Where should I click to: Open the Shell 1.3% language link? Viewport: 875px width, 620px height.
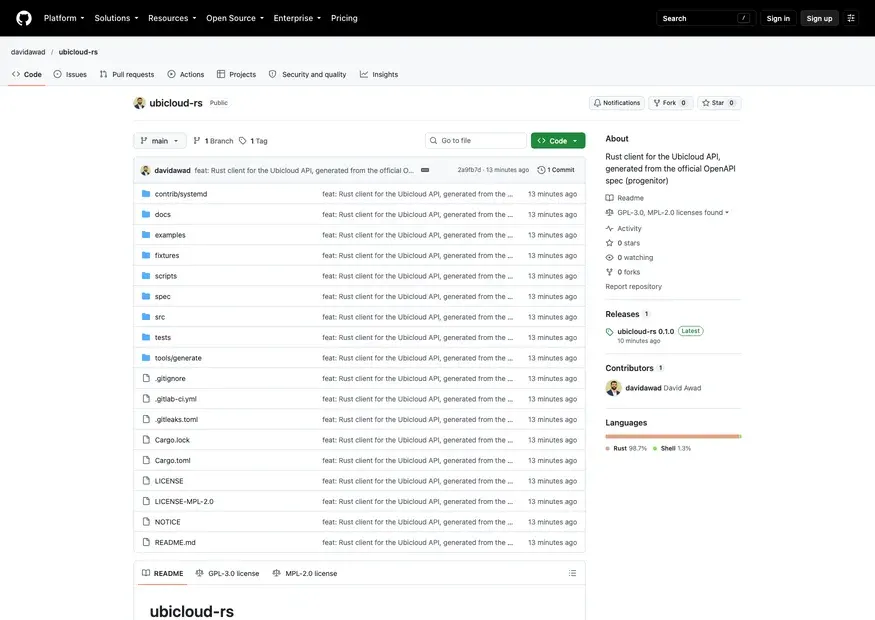click(x=672, y=449)
